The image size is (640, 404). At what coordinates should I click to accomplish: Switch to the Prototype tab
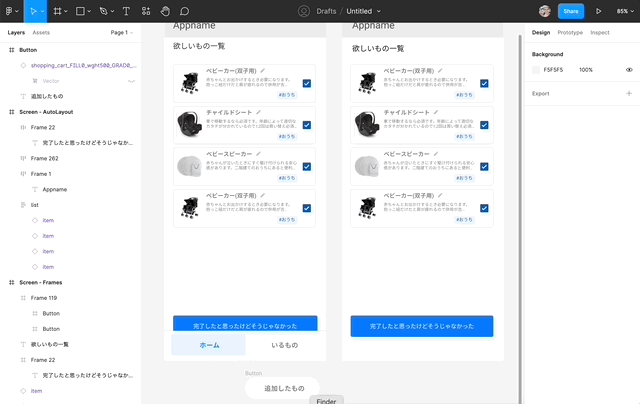(x=570, y=32)
